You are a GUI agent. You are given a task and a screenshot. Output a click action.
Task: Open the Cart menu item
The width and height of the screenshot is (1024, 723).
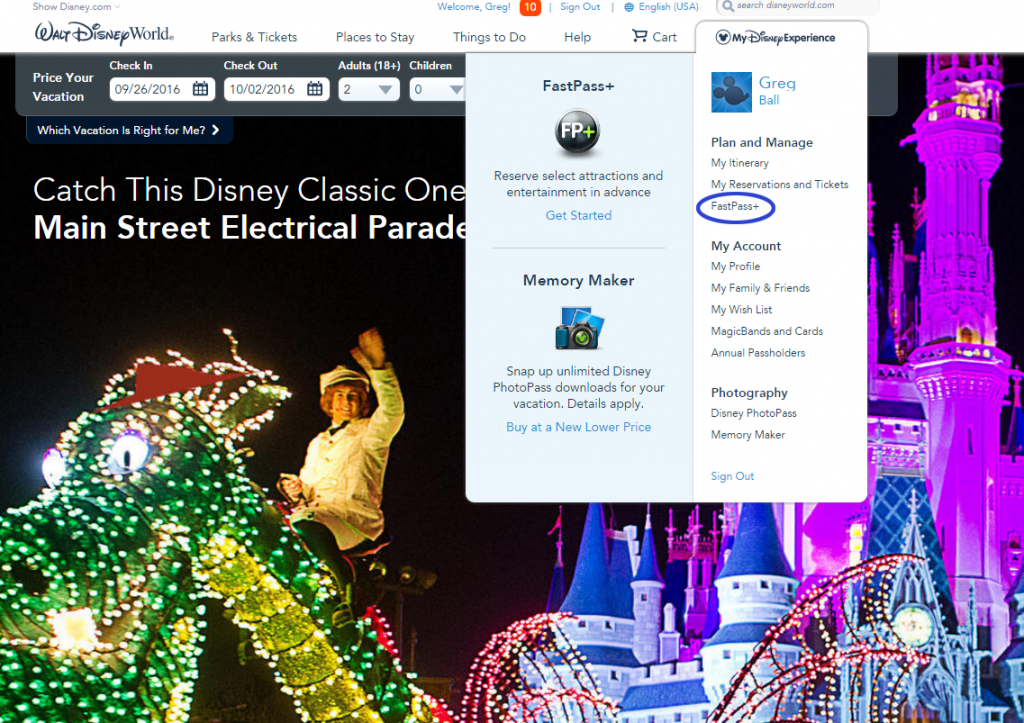tap(654, 37)
